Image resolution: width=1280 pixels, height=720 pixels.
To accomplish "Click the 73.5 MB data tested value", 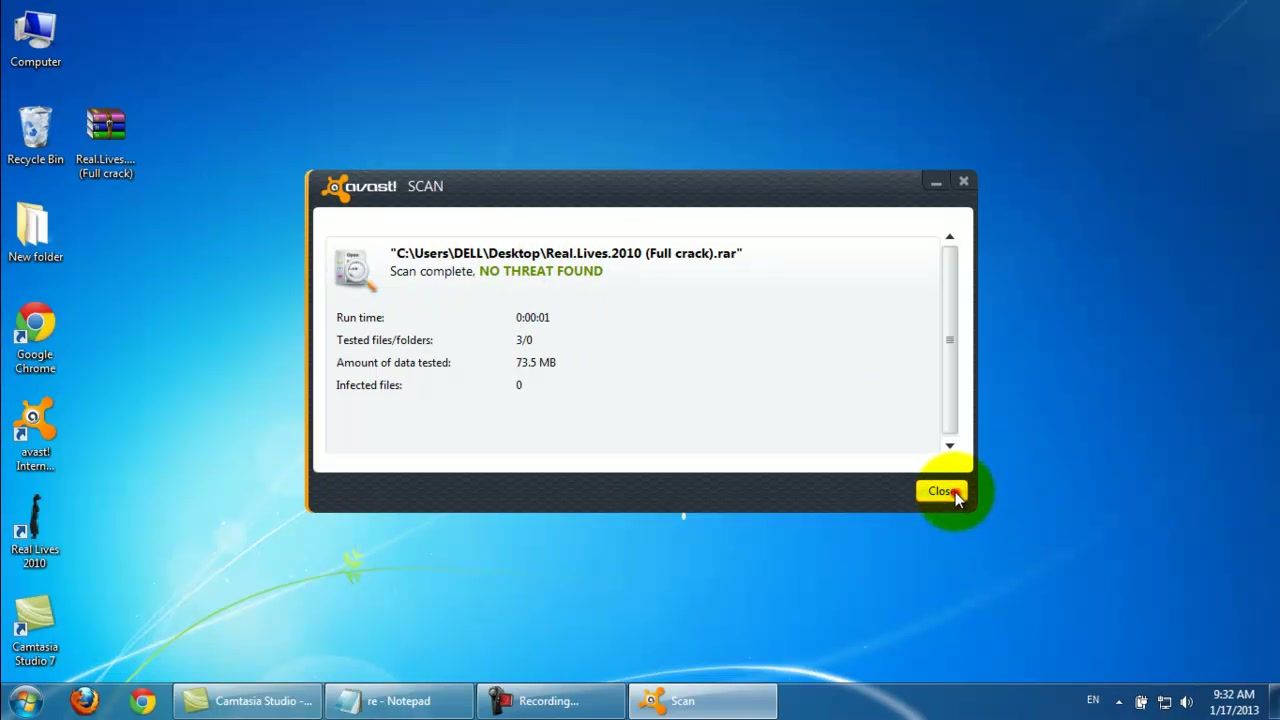I will pyautogui.click(x=536, y=363).
